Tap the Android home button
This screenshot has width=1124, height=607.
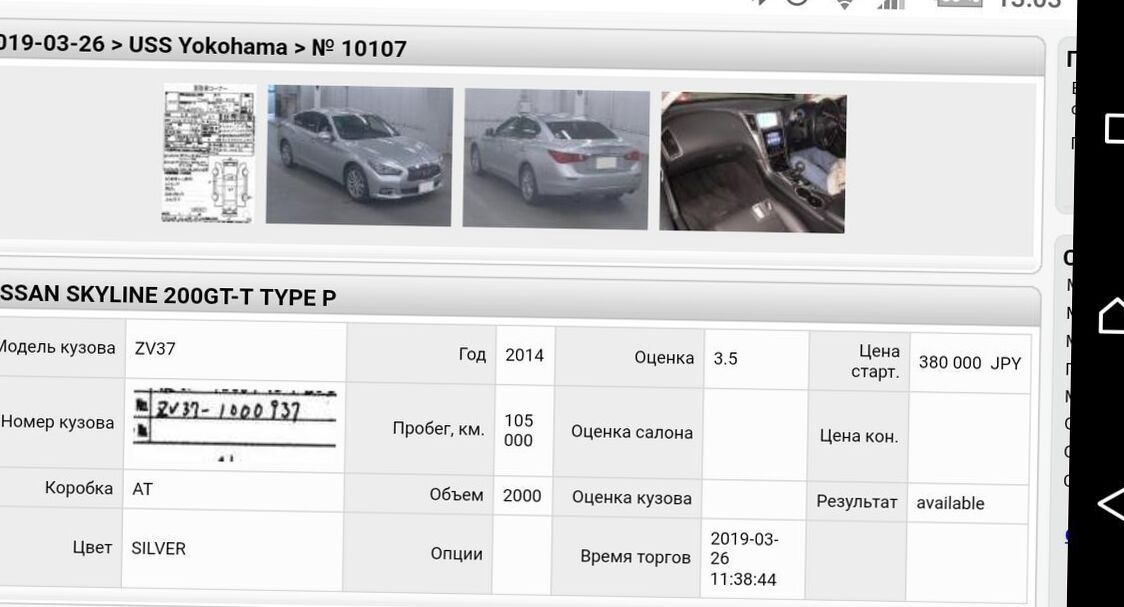[1110, 316]
